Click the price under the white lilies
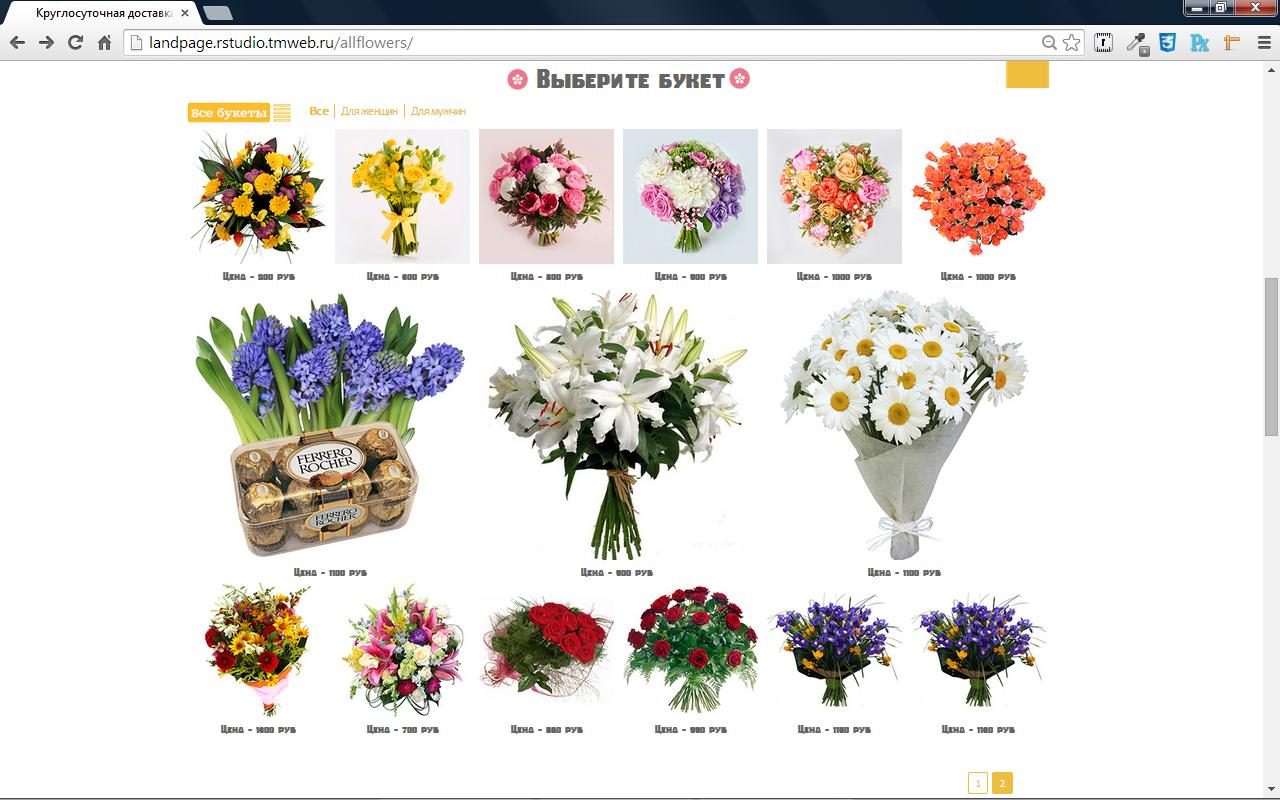Viewport: 1280px width, 800px height. pyautogui.click(x=617, y=573)
